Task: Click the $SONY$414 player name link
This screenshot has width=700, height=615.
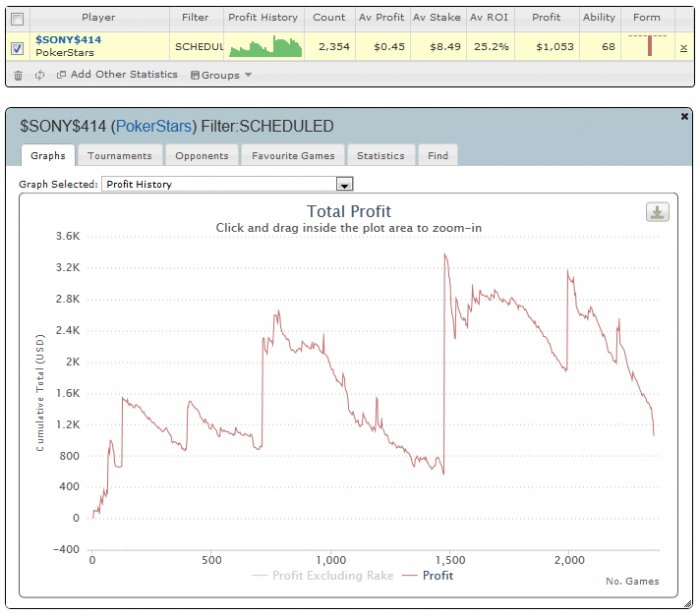Action: pos(68,40)
